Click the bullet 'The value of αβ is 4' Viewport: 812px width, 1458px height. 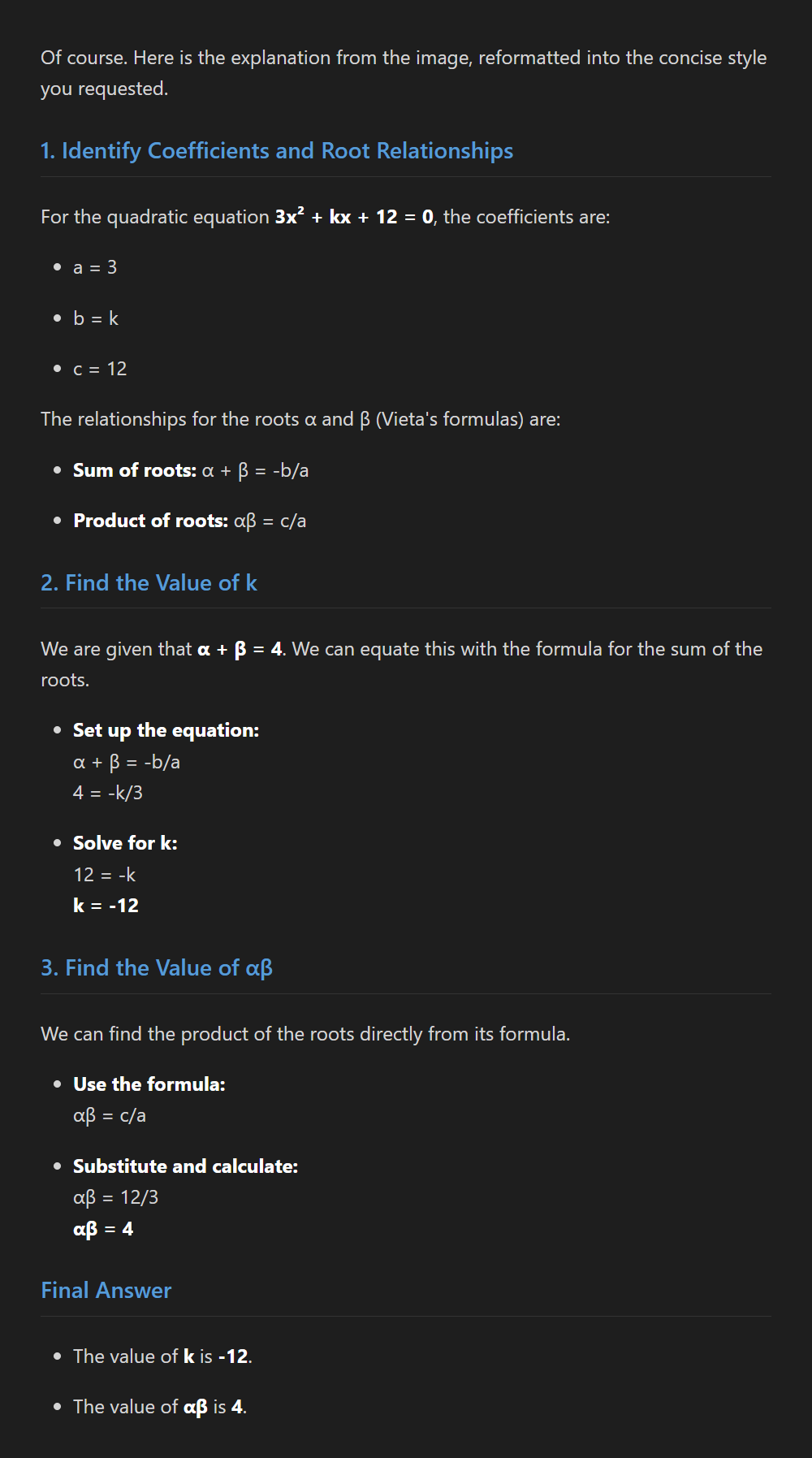(159, 1408)
